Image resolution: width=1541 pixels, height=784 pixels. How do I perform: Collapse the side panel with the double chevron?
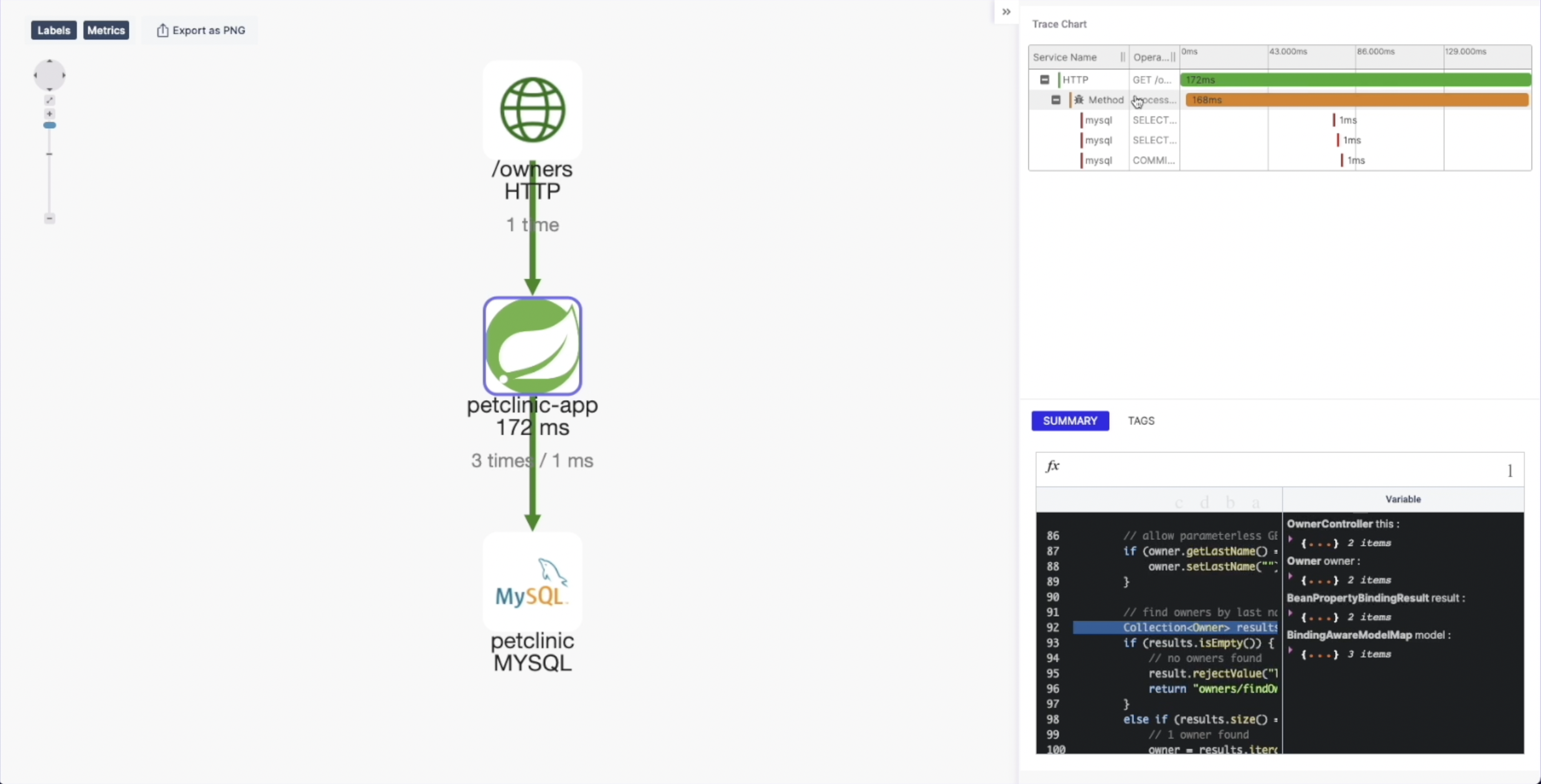point(1006,12)
